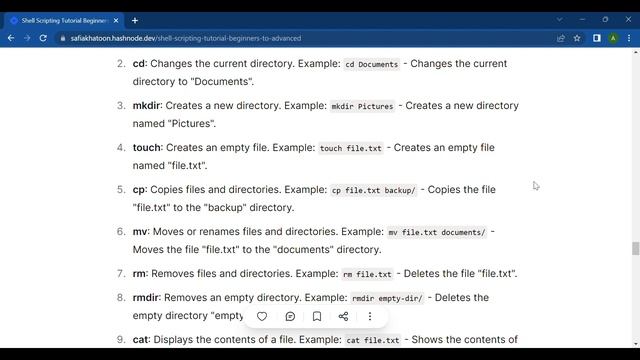Click the address bar URL

(x=186, y=38)
